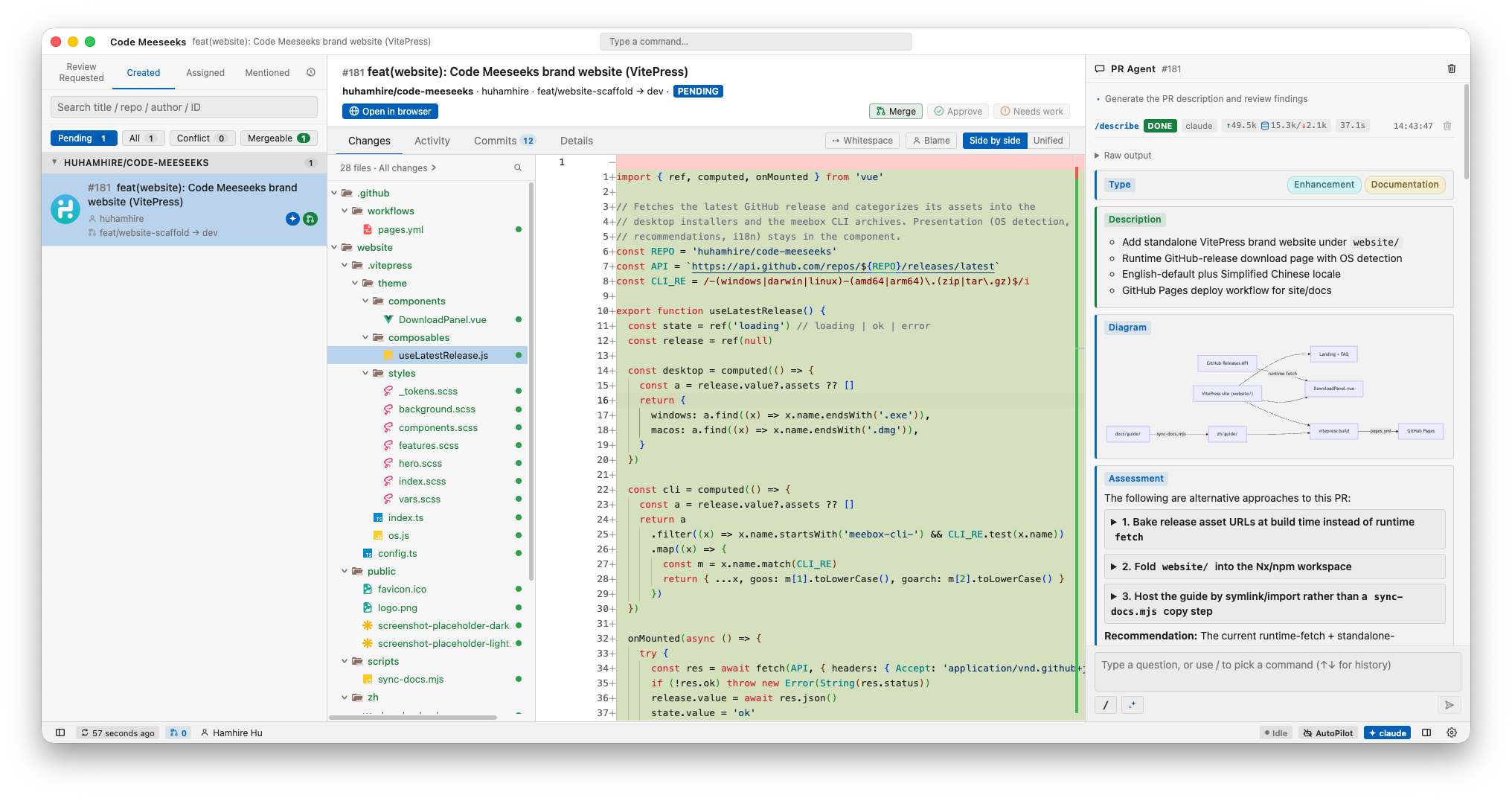Collapse the .vitepress folder
1512x798 pixels.
click(345, 265)
